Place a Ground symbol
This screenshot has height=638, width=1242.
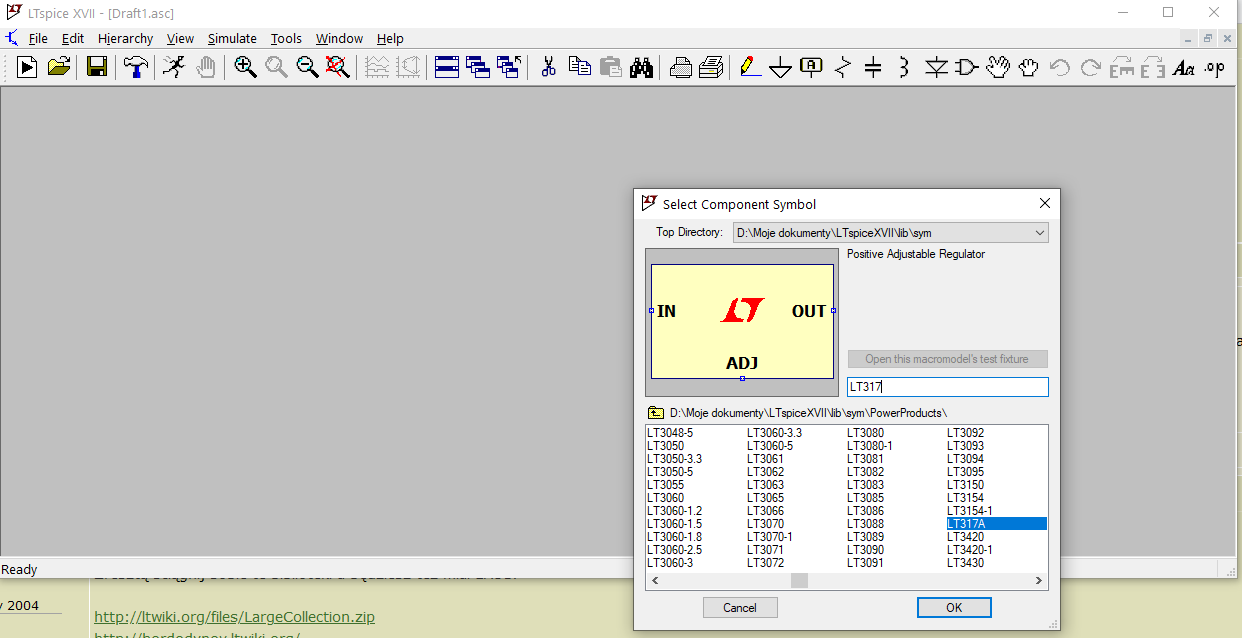point(781,67)
